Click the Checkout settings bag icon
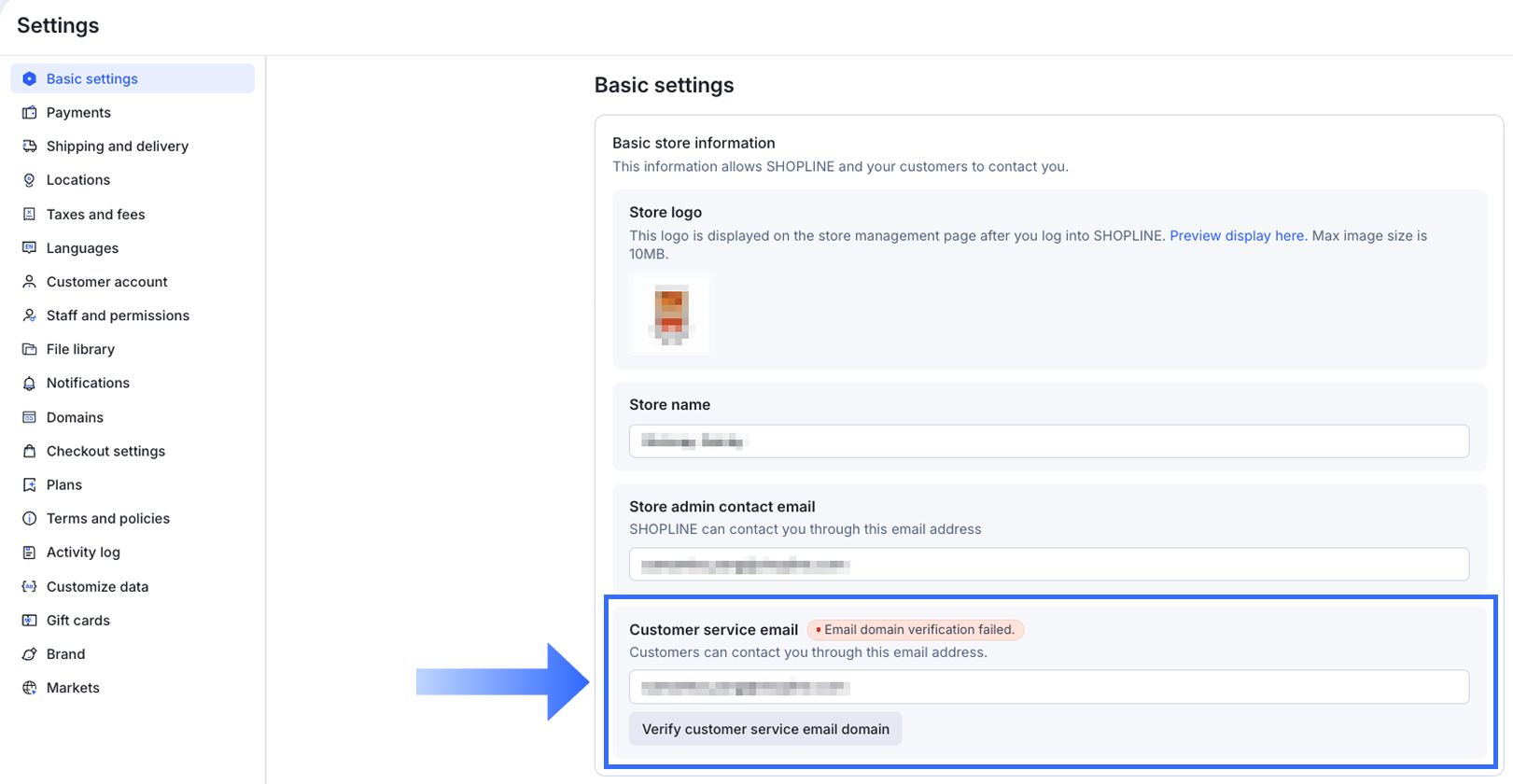 pyautogui.click(x=29, y=451)
